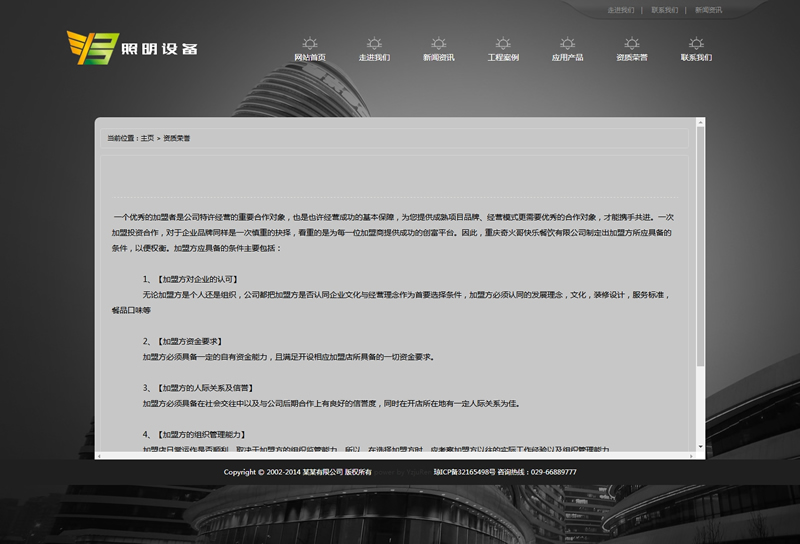Click the lamp icon above 资质荣誉

(x=632, y=43)
